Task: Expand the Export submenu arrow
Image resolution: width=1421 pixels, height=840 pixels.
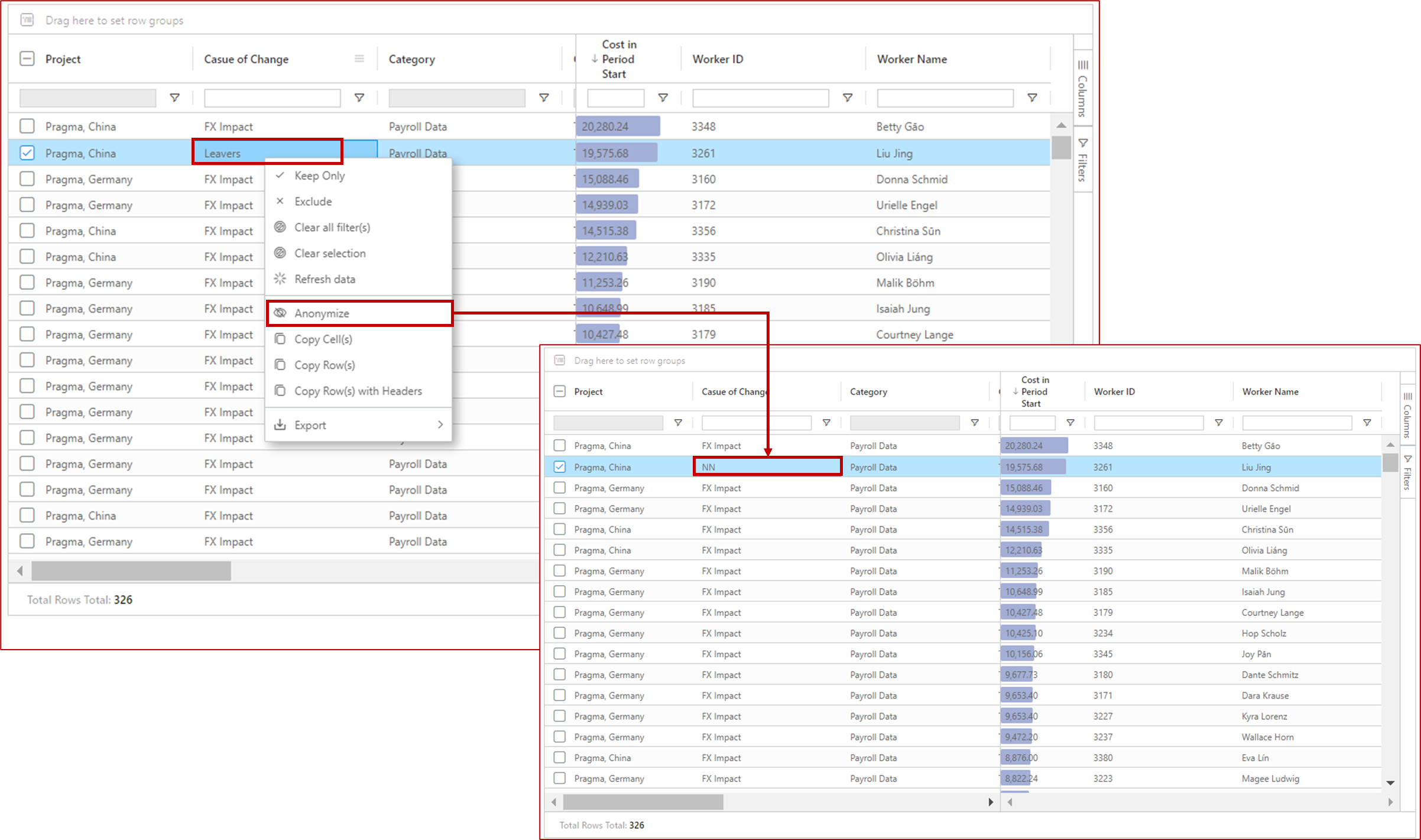Action: 440,424
